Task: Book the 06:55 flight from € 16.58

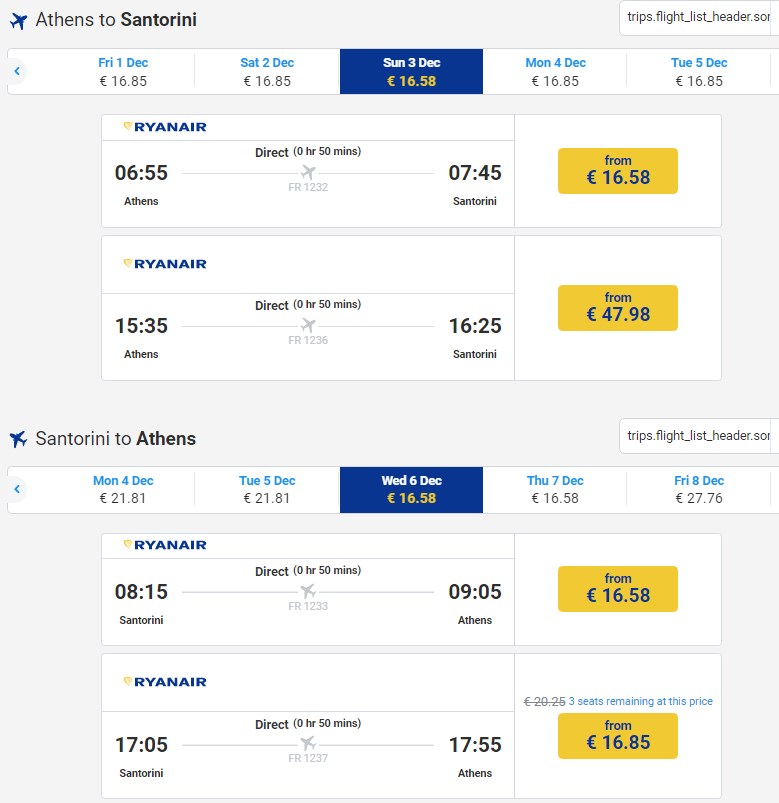Action: 617,171
